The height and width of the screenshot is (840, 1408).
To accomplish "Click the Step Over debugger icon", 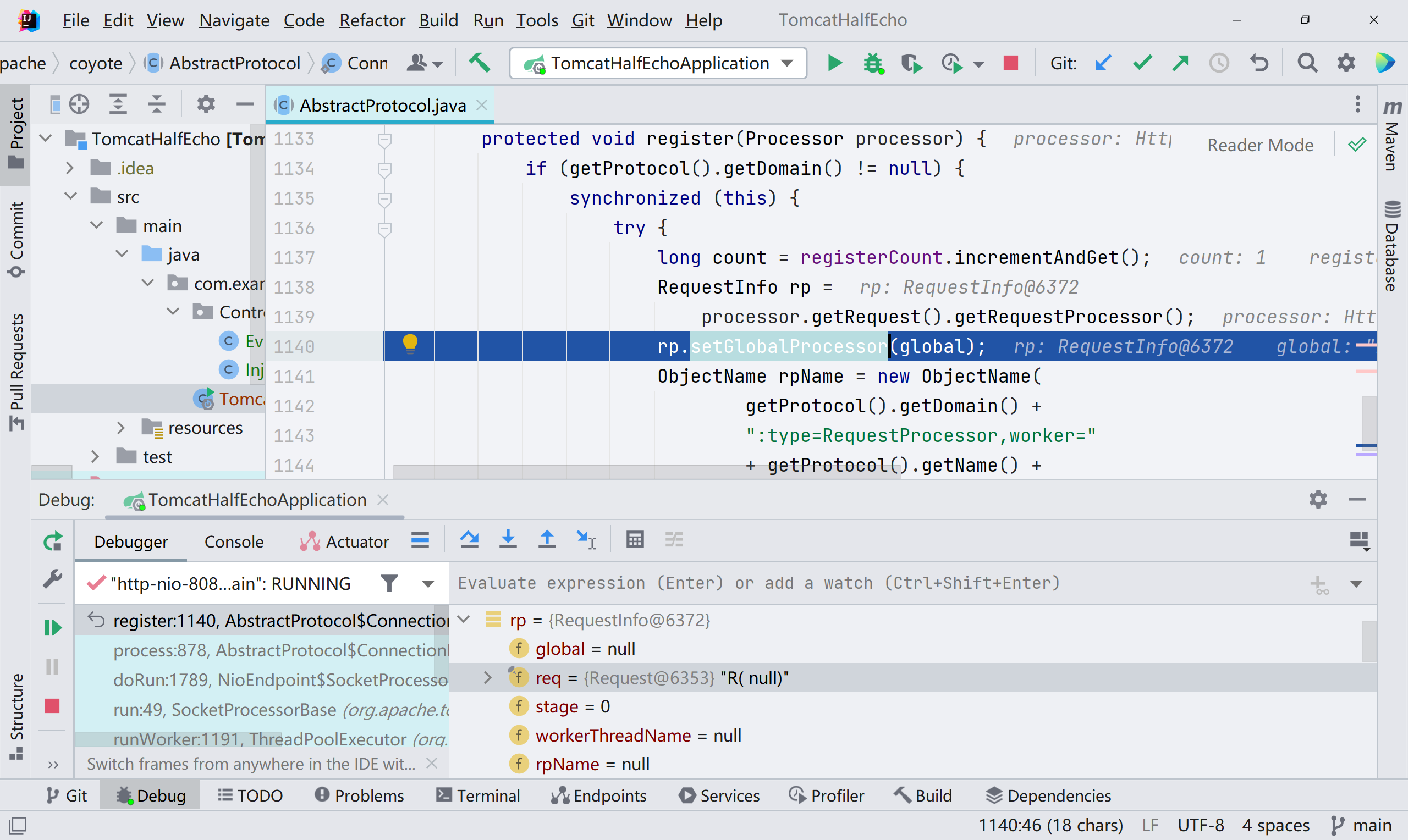I will click(x=469, y=540).
